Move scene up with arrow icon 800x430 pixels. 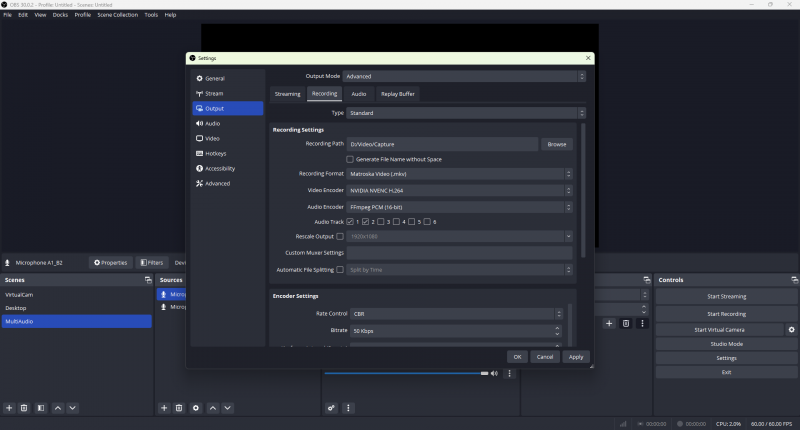pyautogui.click(x=58, y=408)
